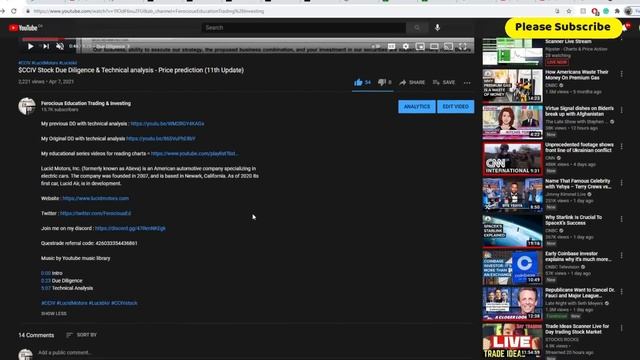Open Ferocious Education Trading & Investing channel name

tap(86, 103)
